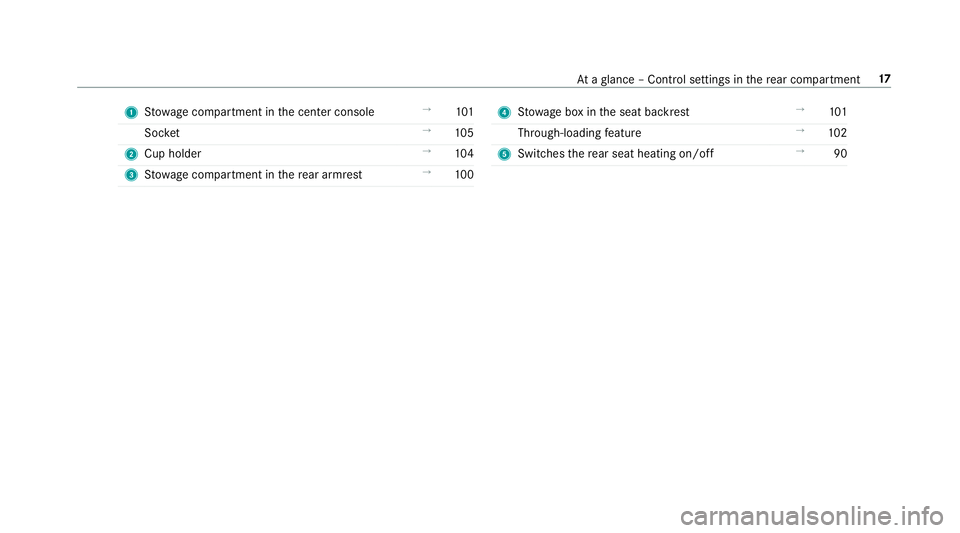The width and height of the screenshot is (960, 533).
Task: Open page 101 for seat backrest stowage box
Action: [x=838, y=112]
